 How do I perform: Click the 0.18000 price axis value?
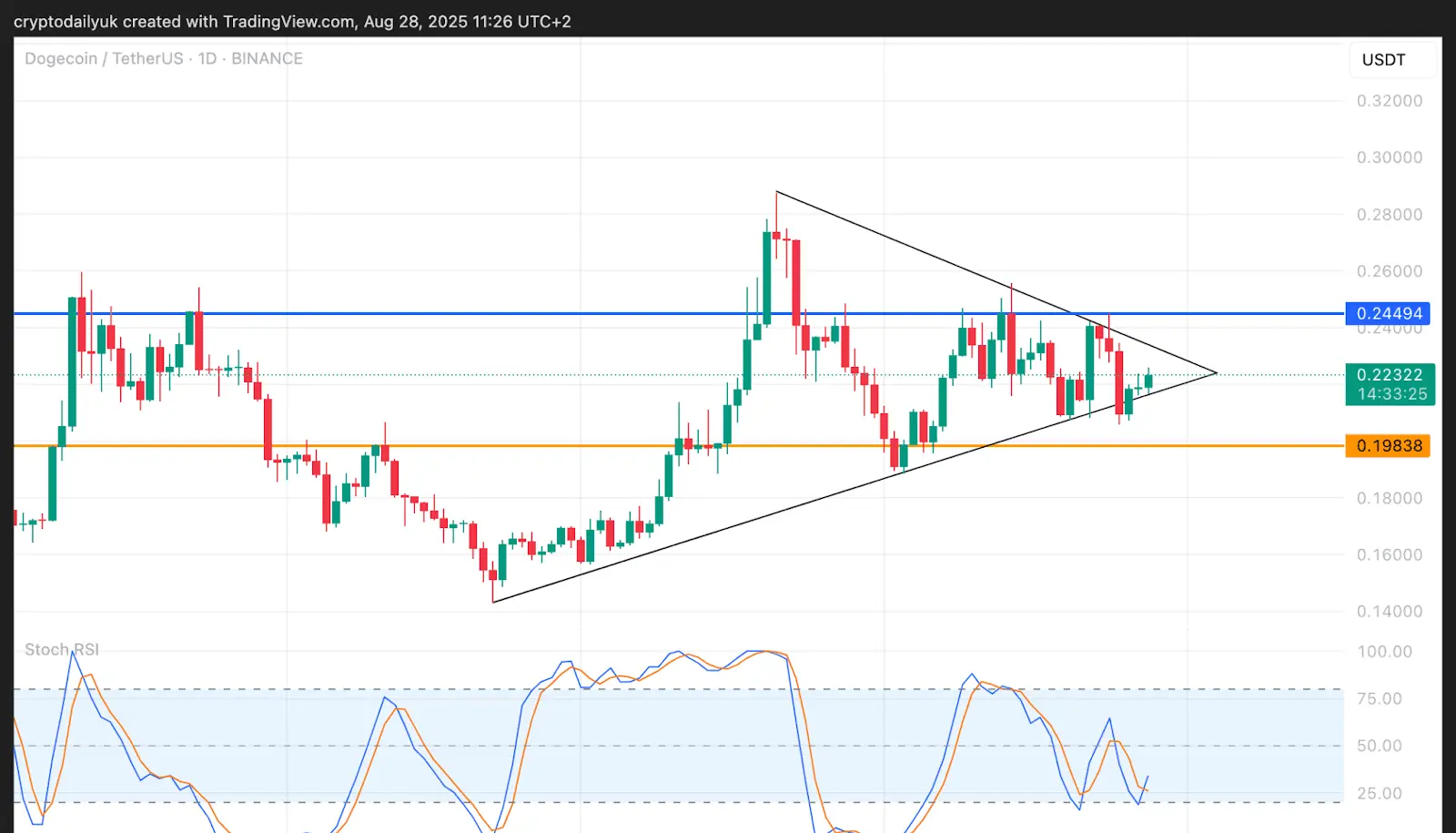(x=1390, y=498)
